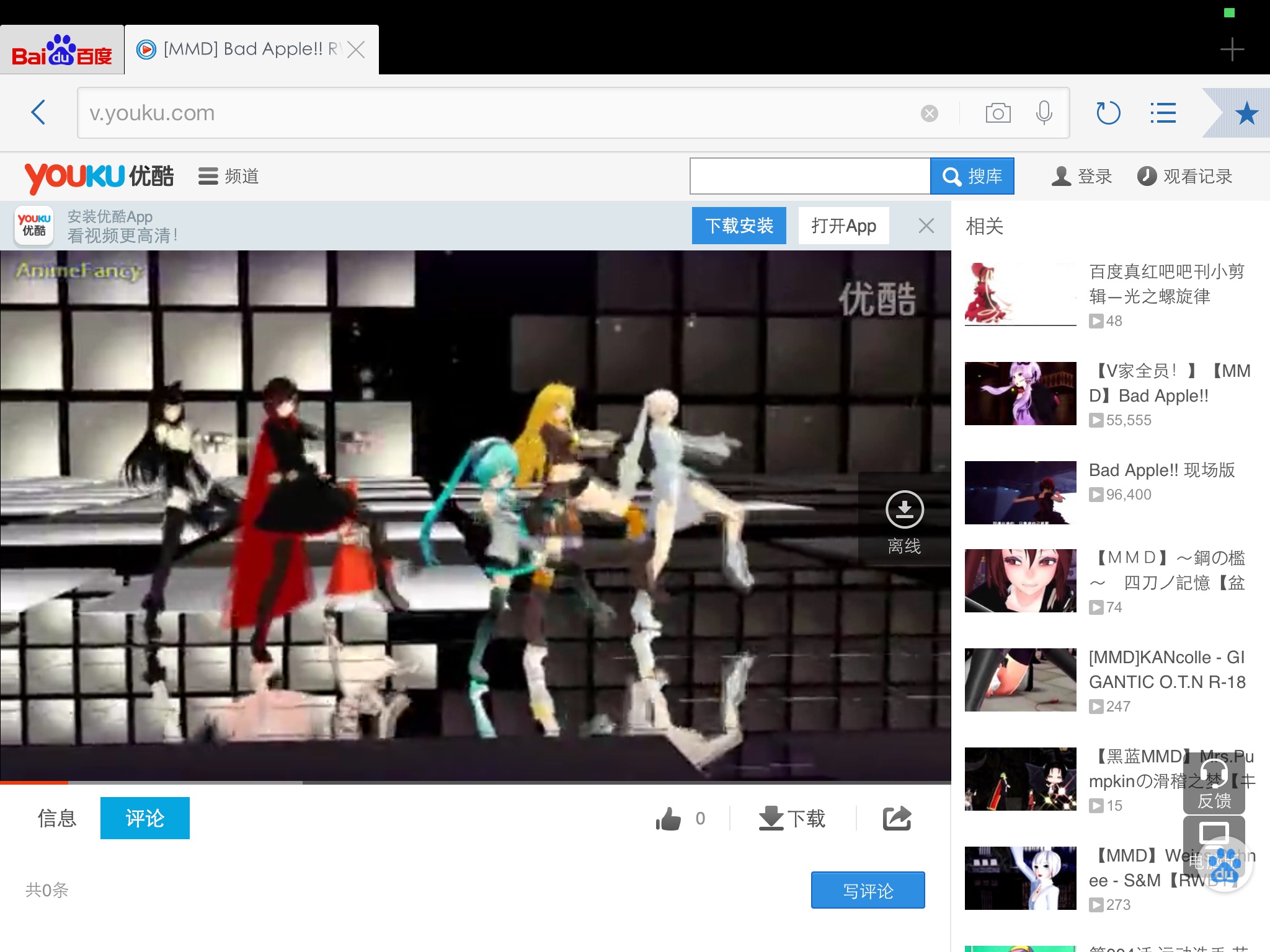Click the like count 0

point(700,818)
